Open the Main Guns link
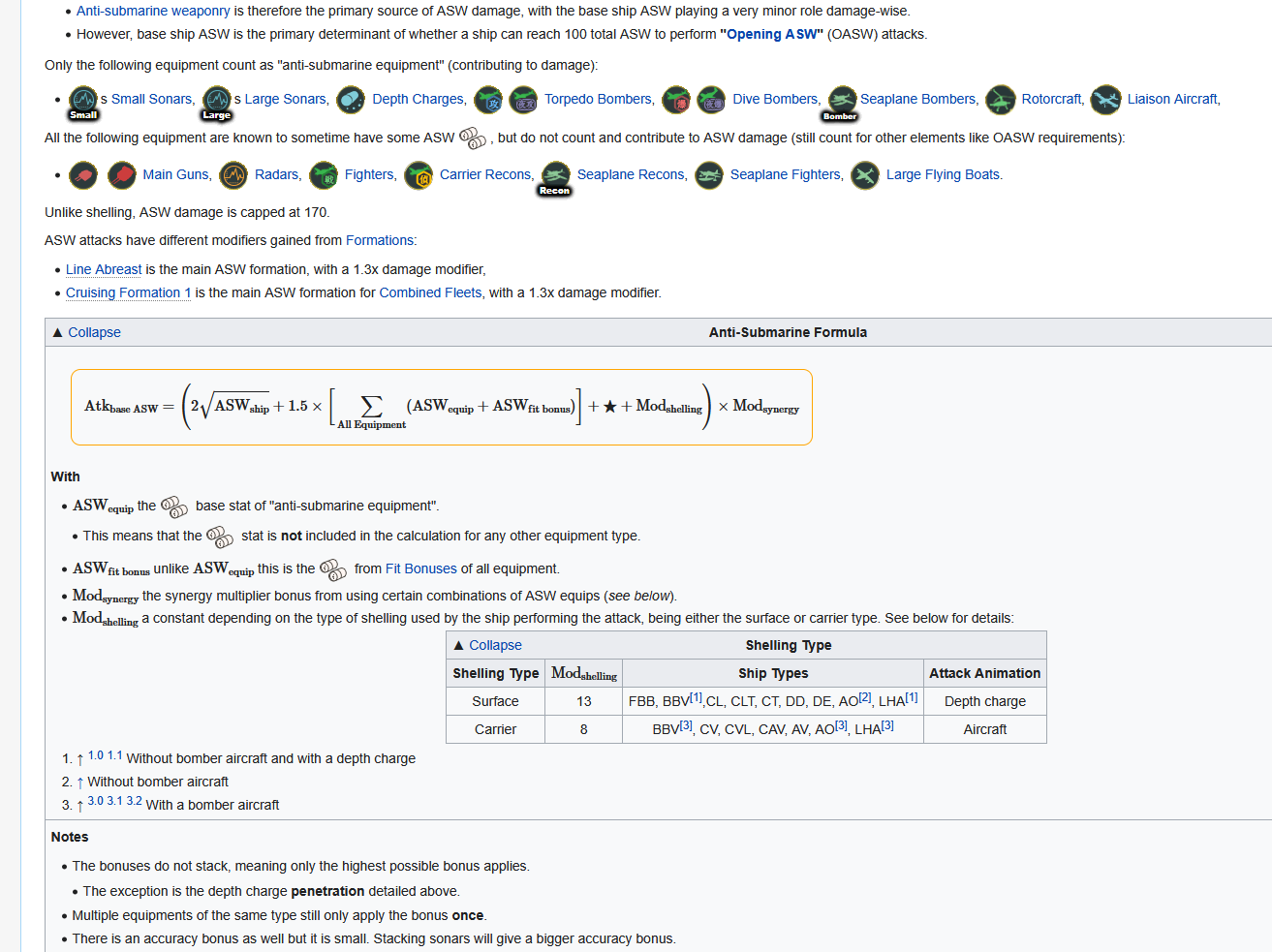 tap(175, 174)
